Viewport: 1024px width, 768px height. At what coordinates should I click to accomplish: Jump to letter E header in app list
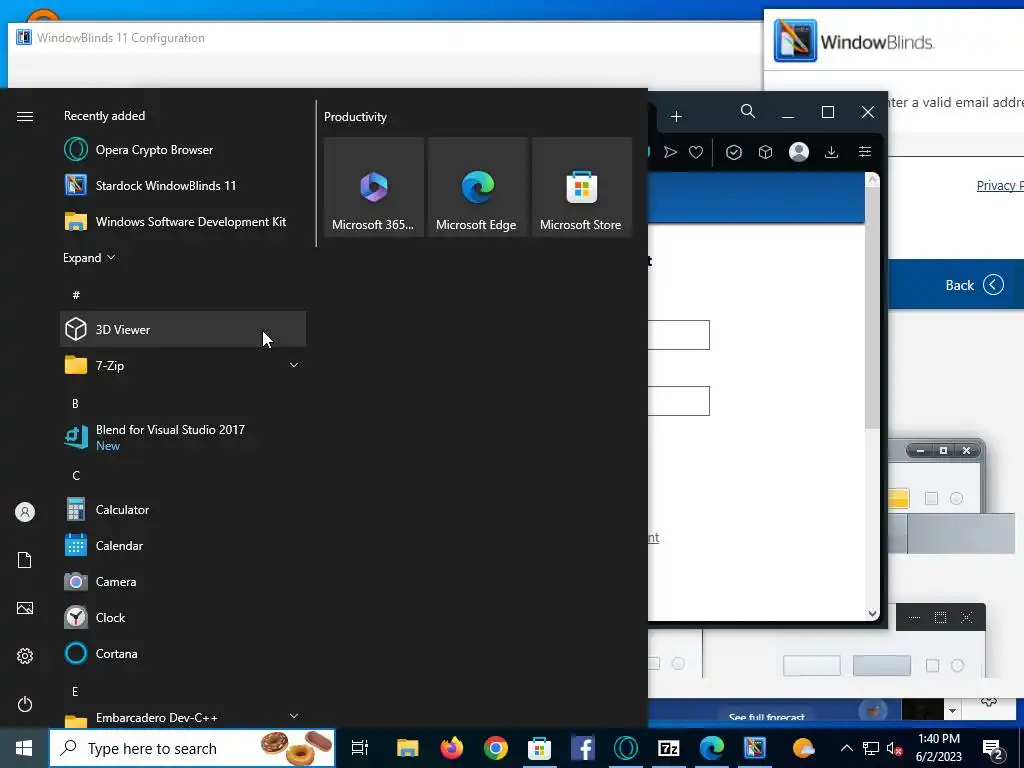[75, 691]
